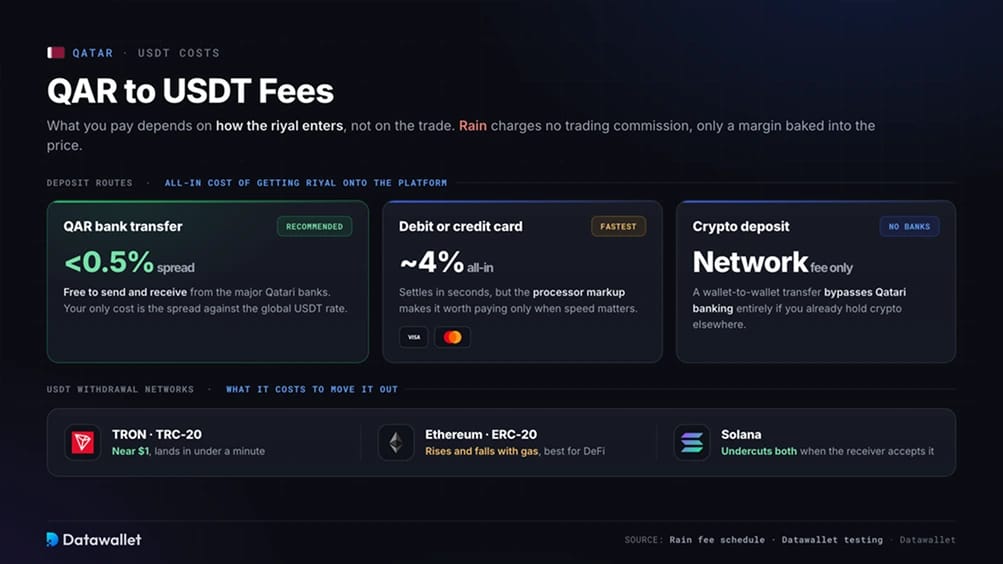1003x564 pixels.
Task: Click the NO BANKS badge
Action: click(x=909, y=226)
